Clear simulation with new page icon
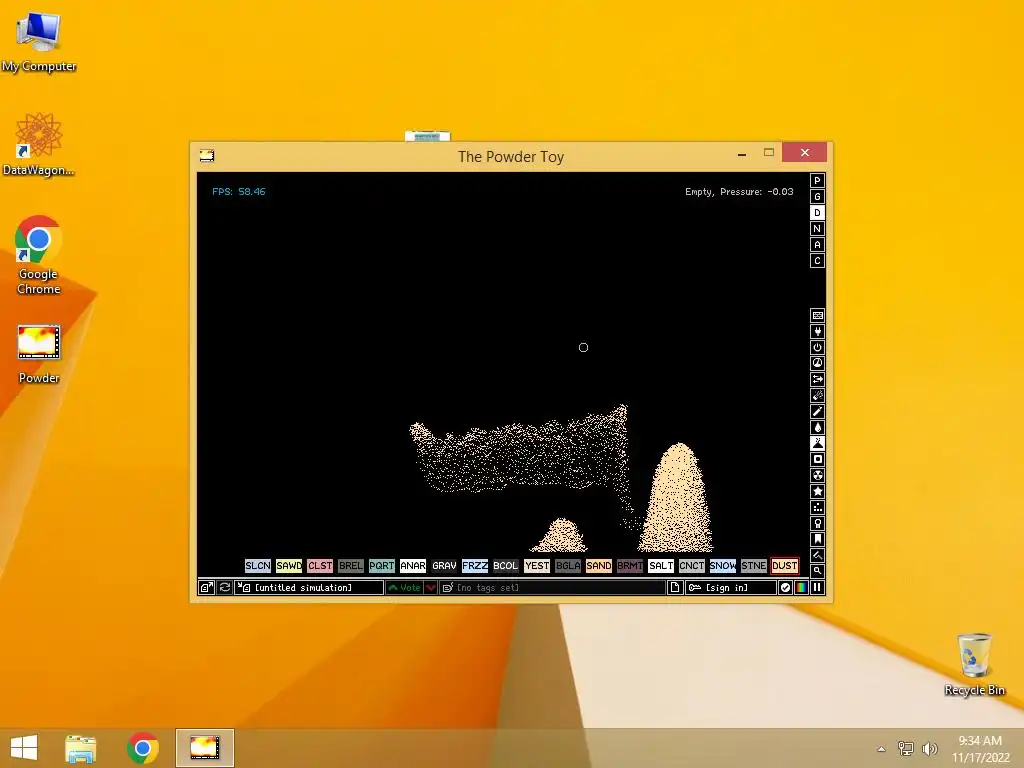The width and height of the screenshot is (1024, 768). click(675, 588)
